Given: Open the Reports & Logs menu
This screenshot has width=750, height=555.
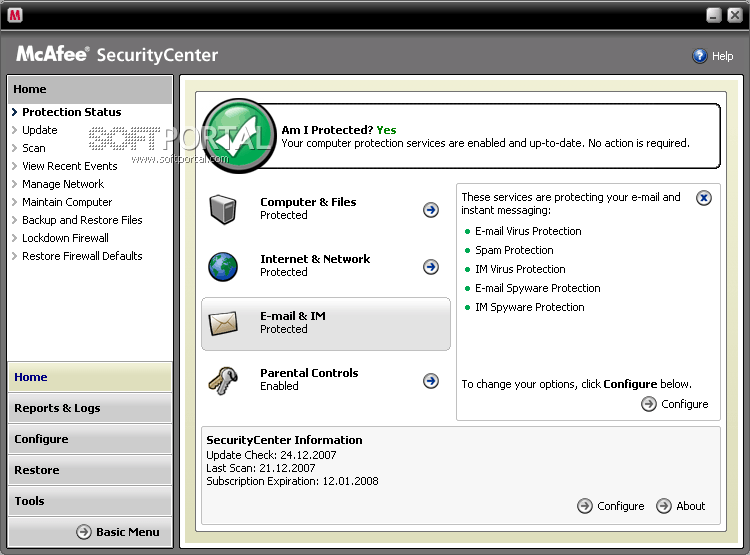Looking at the screenshot, I should (90, 408).
